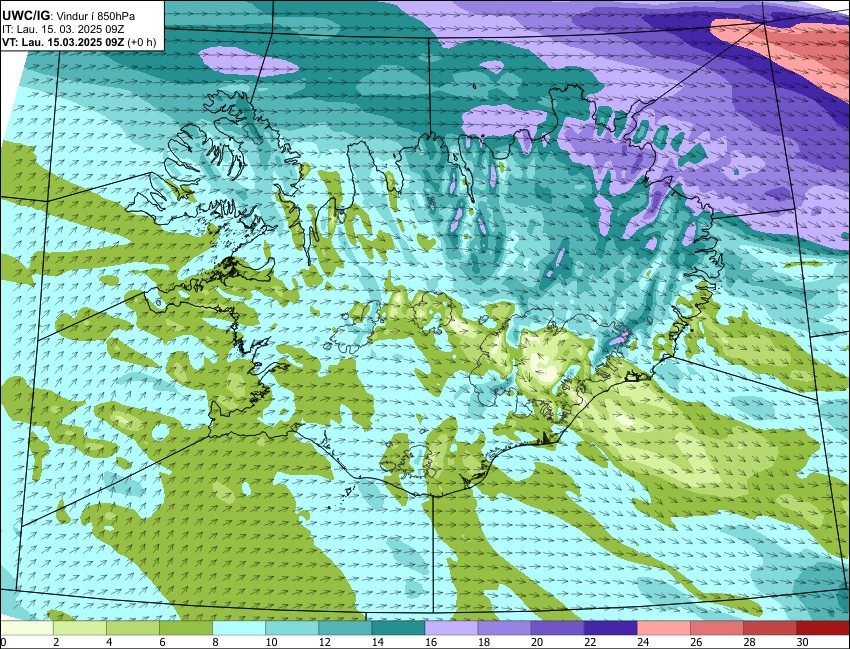Click the legend value 18
The width and height of the screenshot is (850, 649).
pyautogui.click(x=484, y=642)
